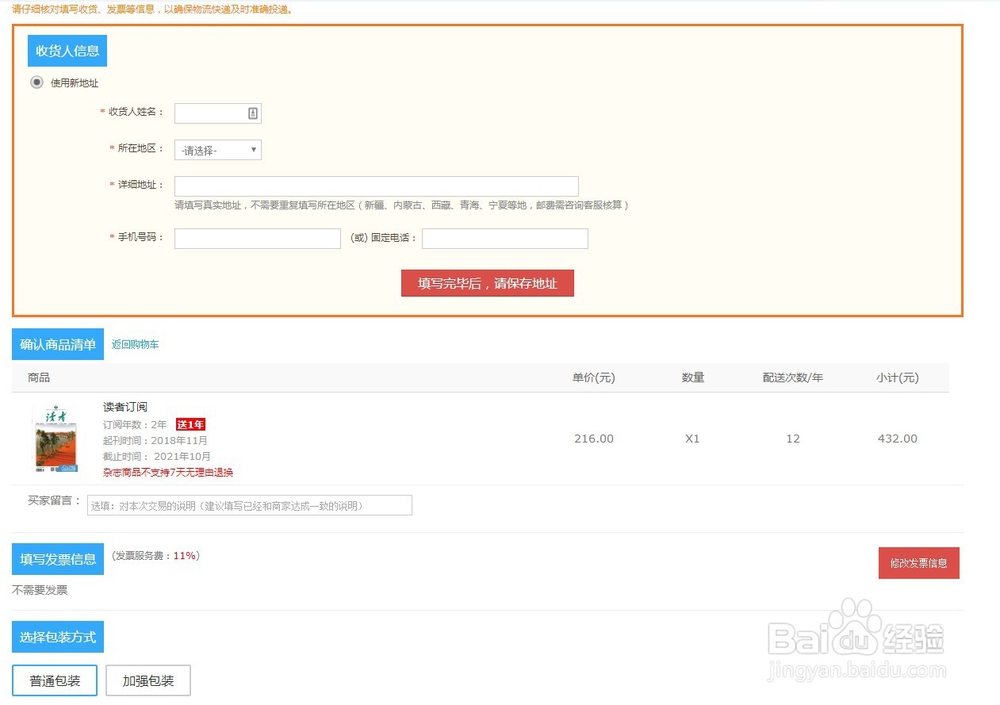Click the 确认商品清单 order list header tab
Viewport: 1000px width, 705px height.
[x=57, y=343]
